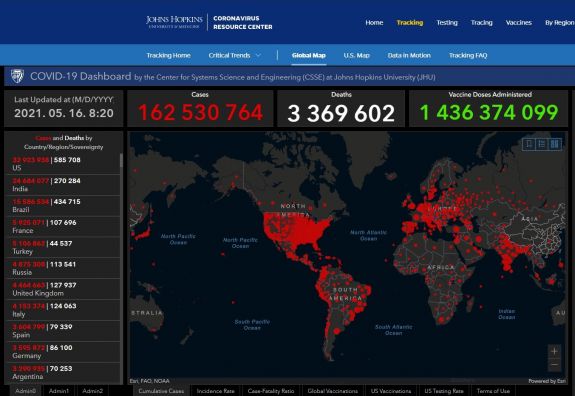Select the Brazil row in country list
Viewport: 575px width, 396px height.
63,205
